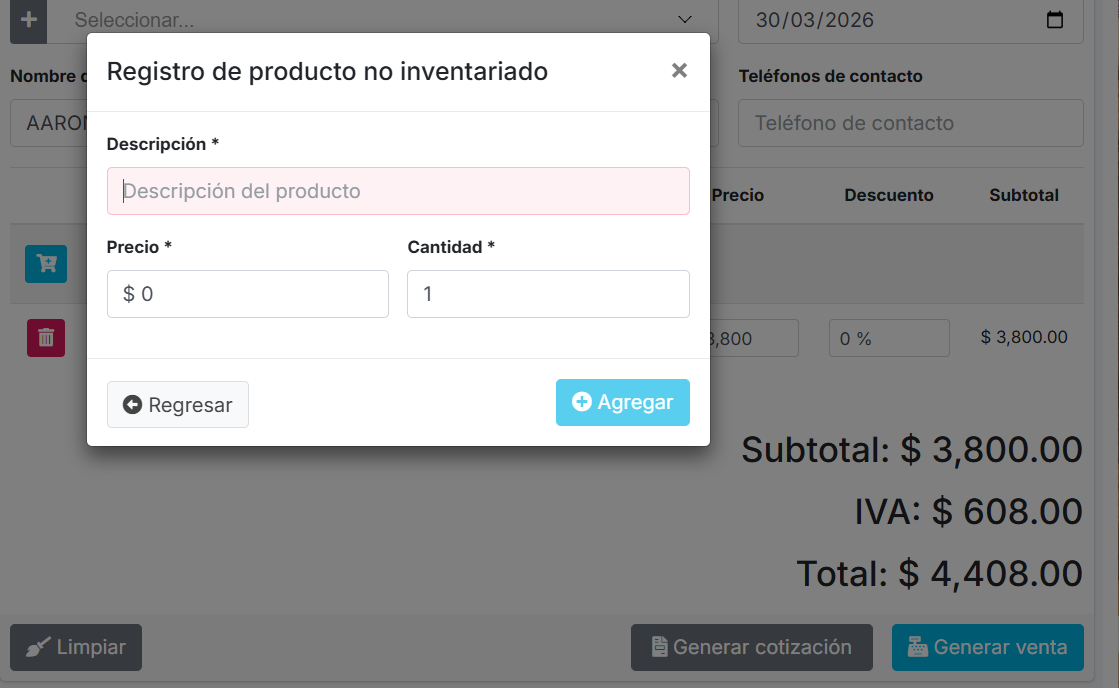The image size is (1119, 688).
Task: Click the plus circle icon in Agregar
Action: (x=581, y=402)
